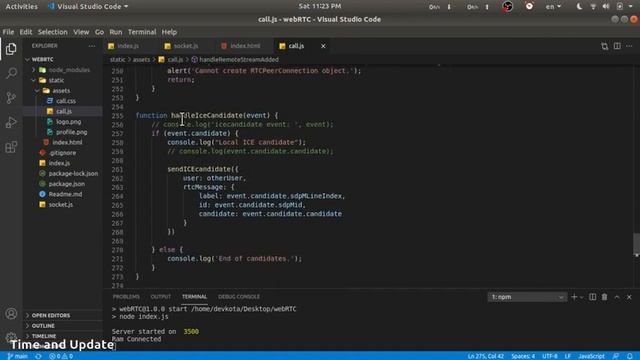Change the Spaces: 4 indentation setting

pos(523,356)
